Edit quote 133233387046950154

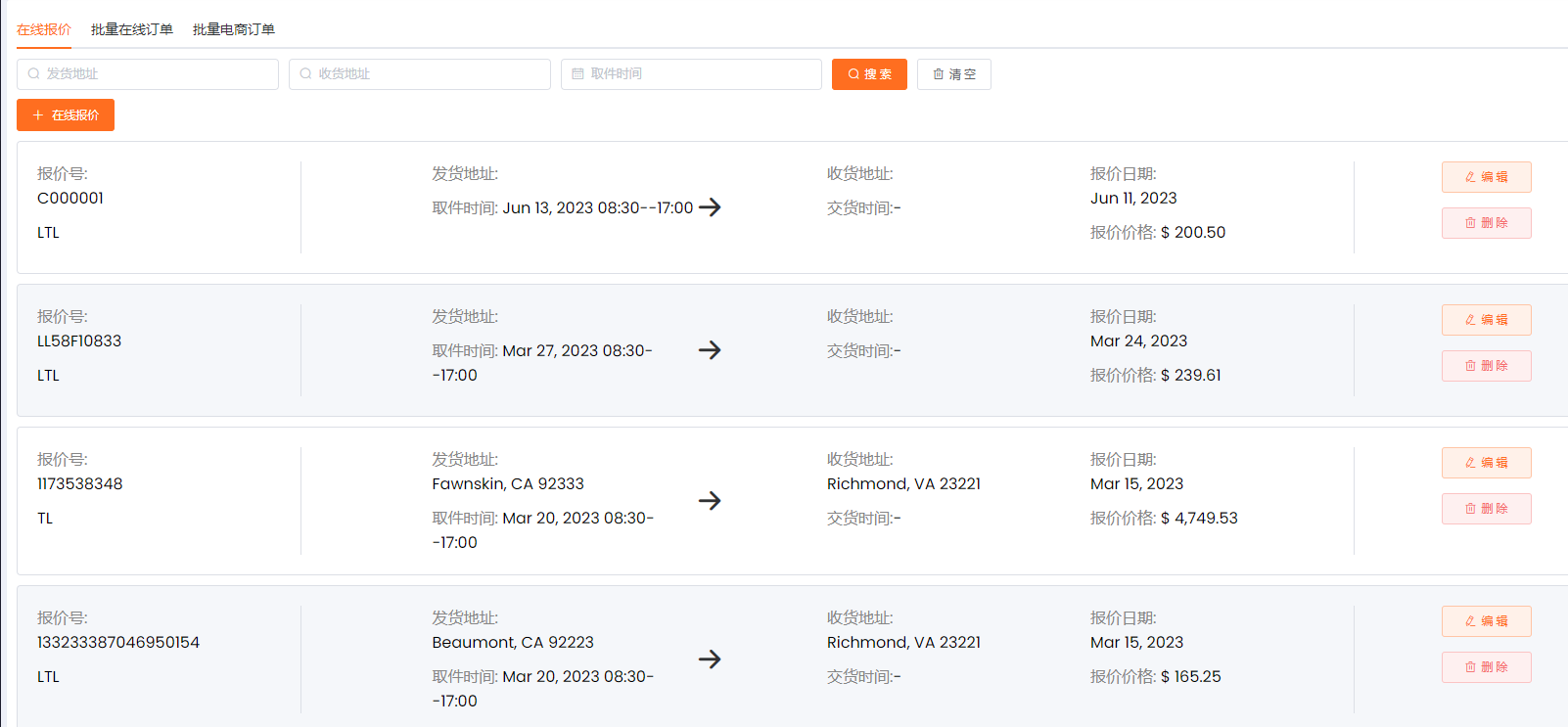tap(1486, 621)
